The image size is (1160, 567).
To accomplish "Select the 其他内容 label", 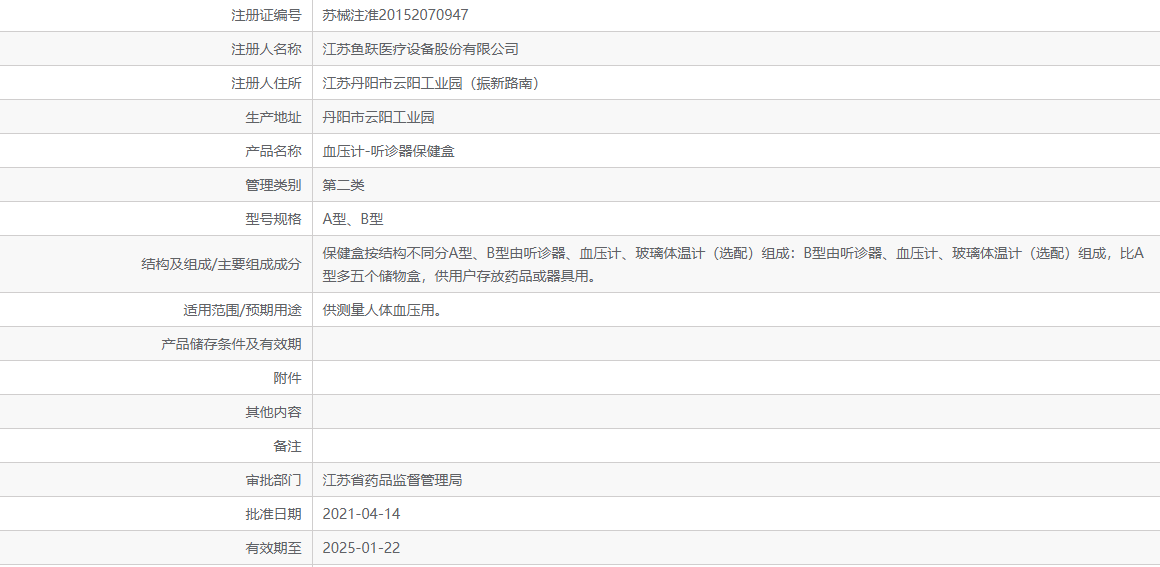I will tap(274, 412).
